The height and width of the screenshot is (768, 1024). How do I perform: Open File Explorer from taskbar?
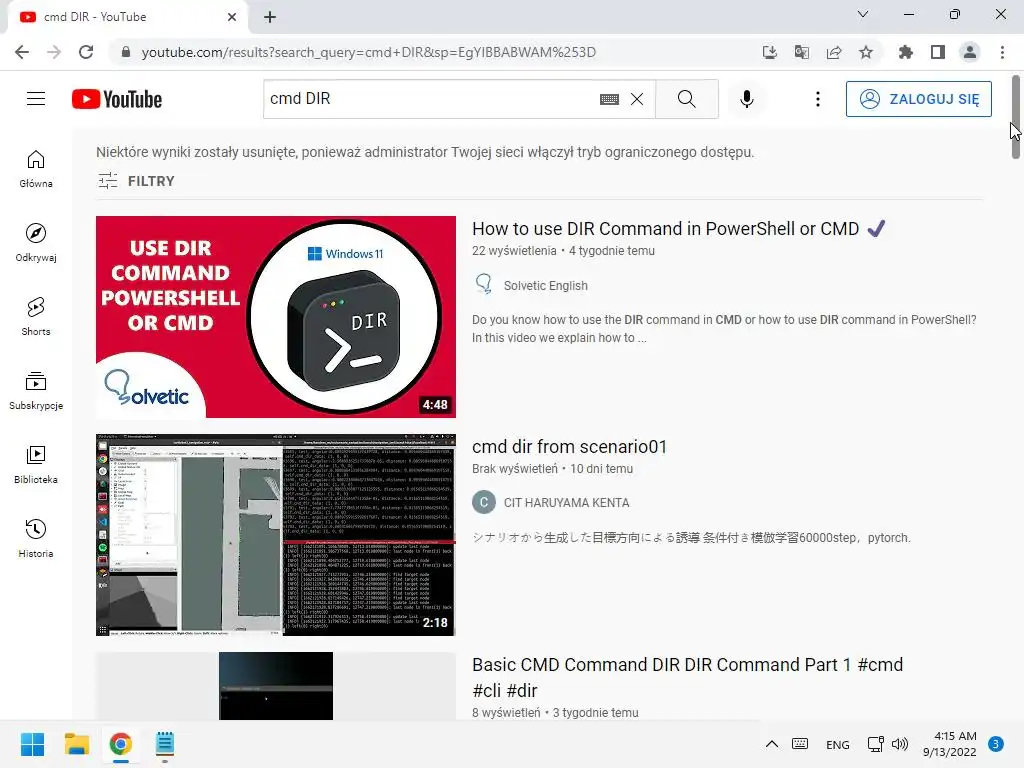(x=76, y=744)
